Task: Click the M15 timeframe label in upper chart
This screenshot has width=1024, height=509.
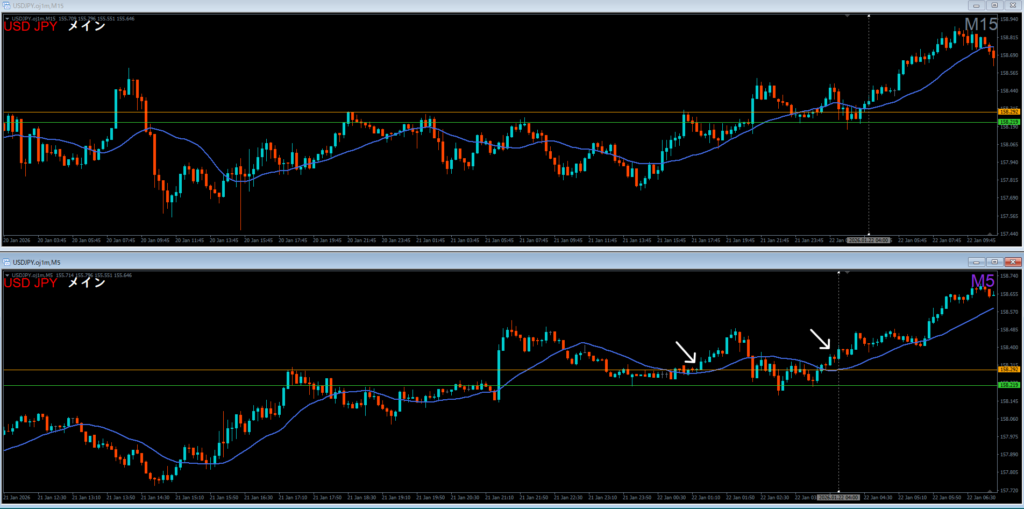Action: (980, 25)
